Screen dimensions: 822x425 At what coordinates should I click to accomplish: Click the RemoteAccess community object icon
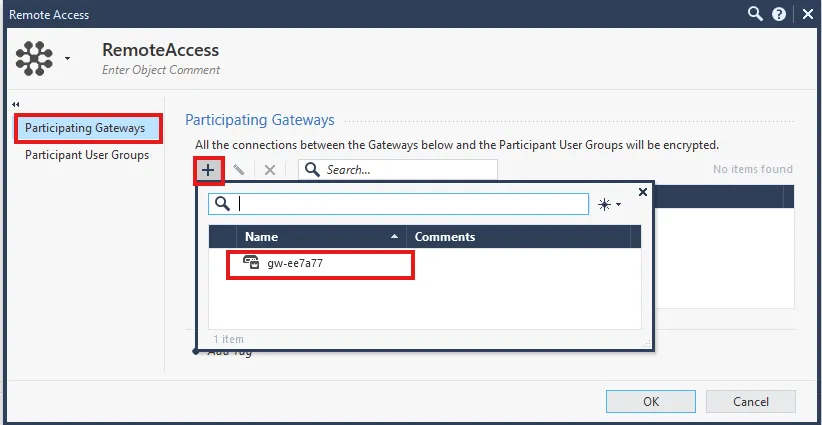34,58
